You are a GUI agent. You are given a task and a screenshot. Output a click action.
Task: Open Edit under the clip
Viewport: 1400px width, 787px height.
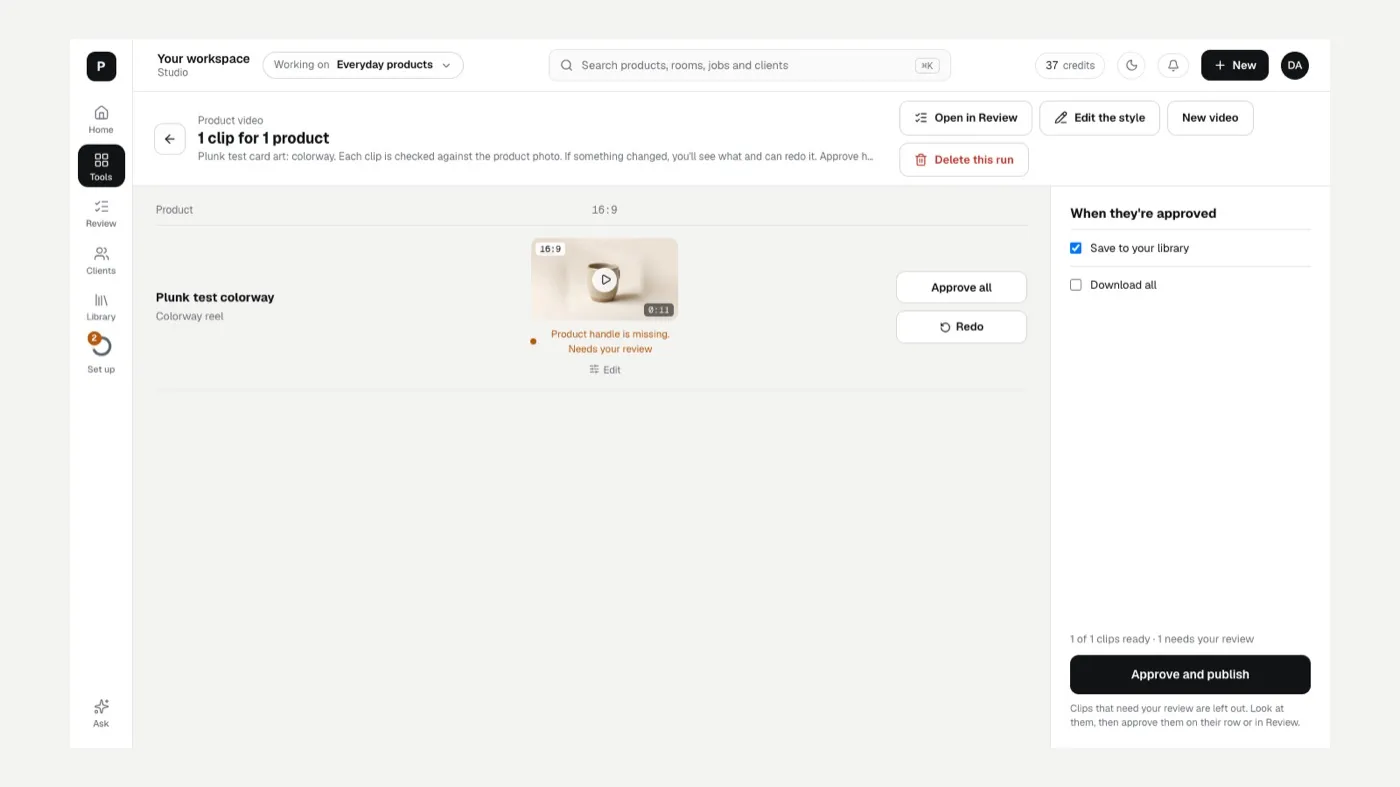tap(605, 370)
